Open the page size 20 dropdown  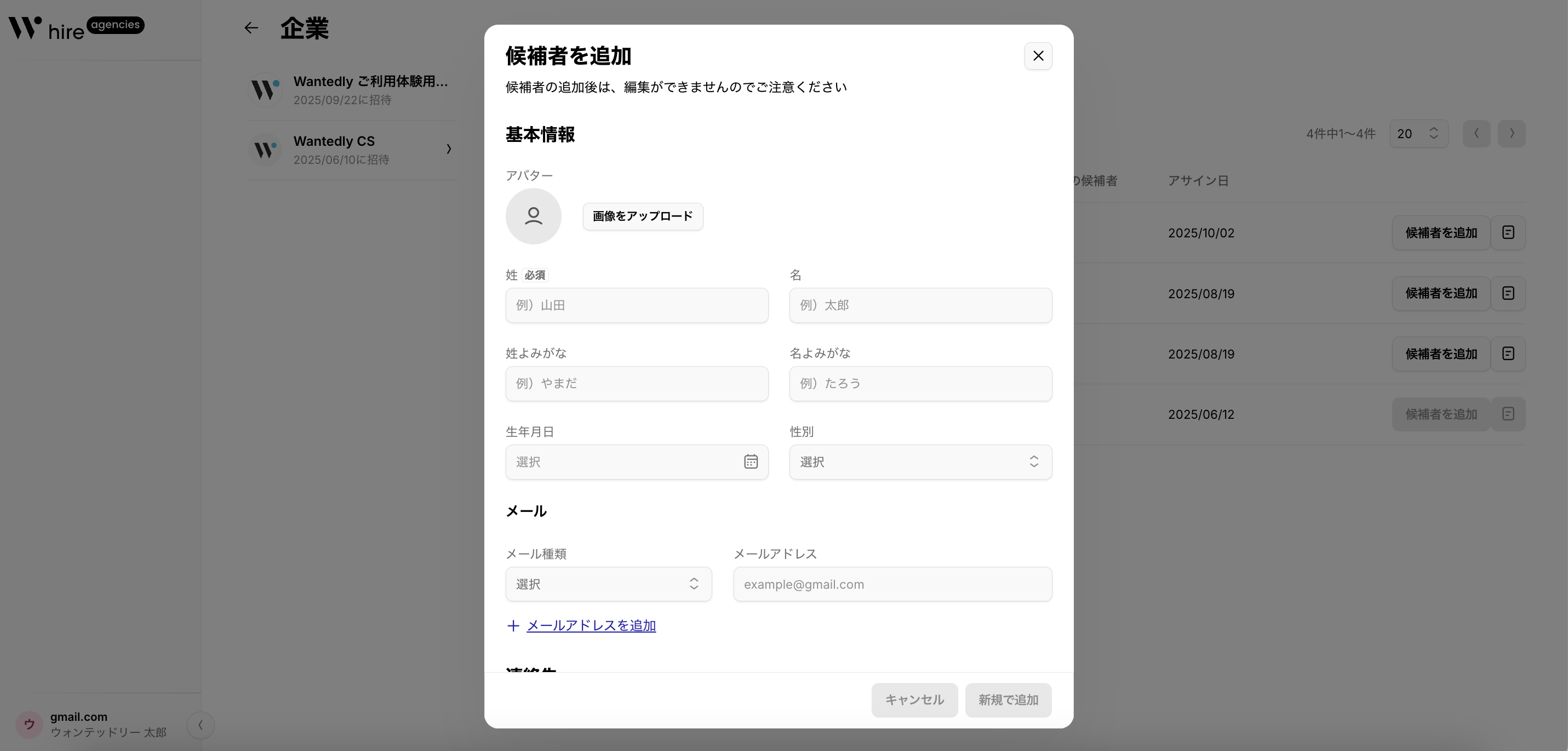click(1418, 133)
